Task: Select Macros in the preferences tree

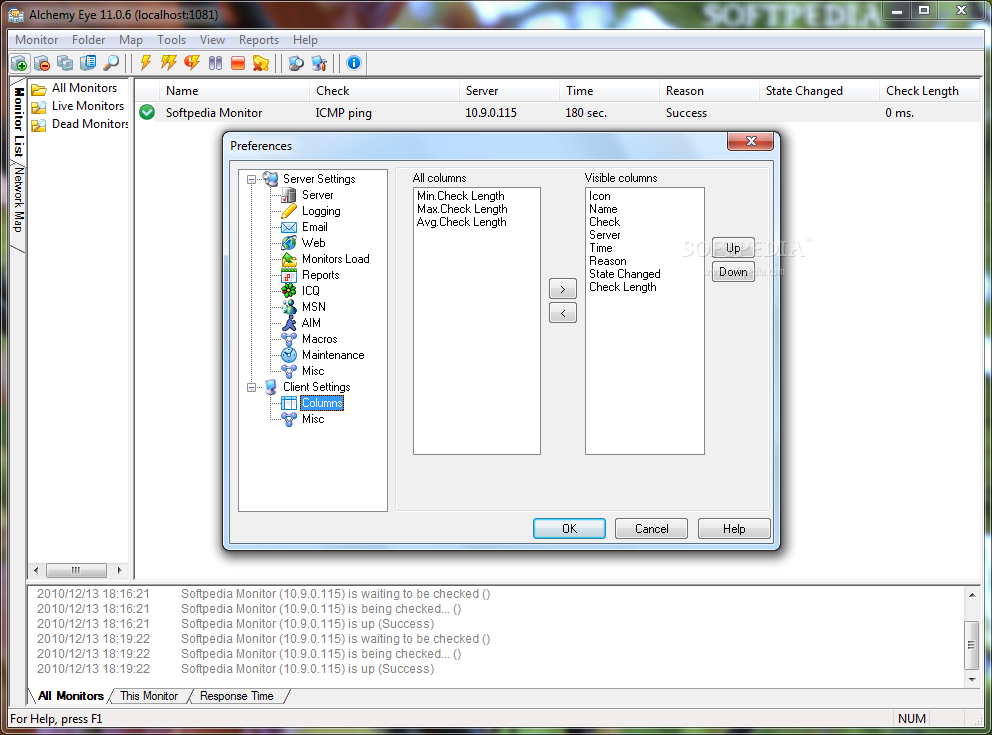Action: [x=319, y=339]
